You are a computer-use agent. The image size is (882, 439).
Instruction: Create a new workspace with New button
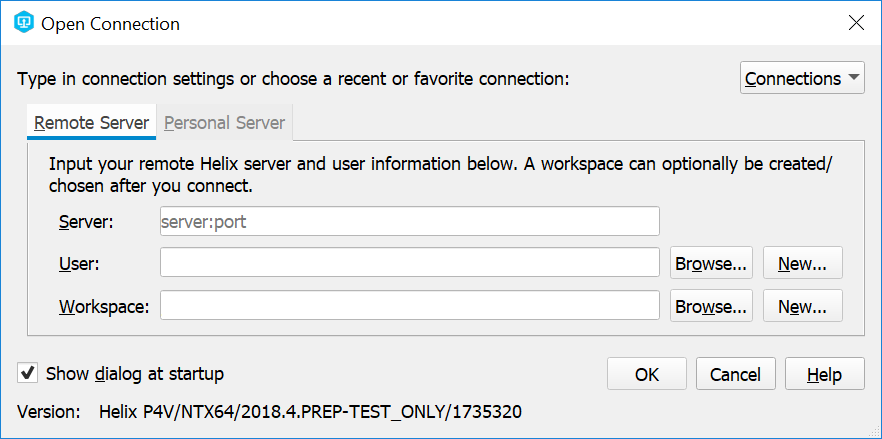[x=802, y=307]
